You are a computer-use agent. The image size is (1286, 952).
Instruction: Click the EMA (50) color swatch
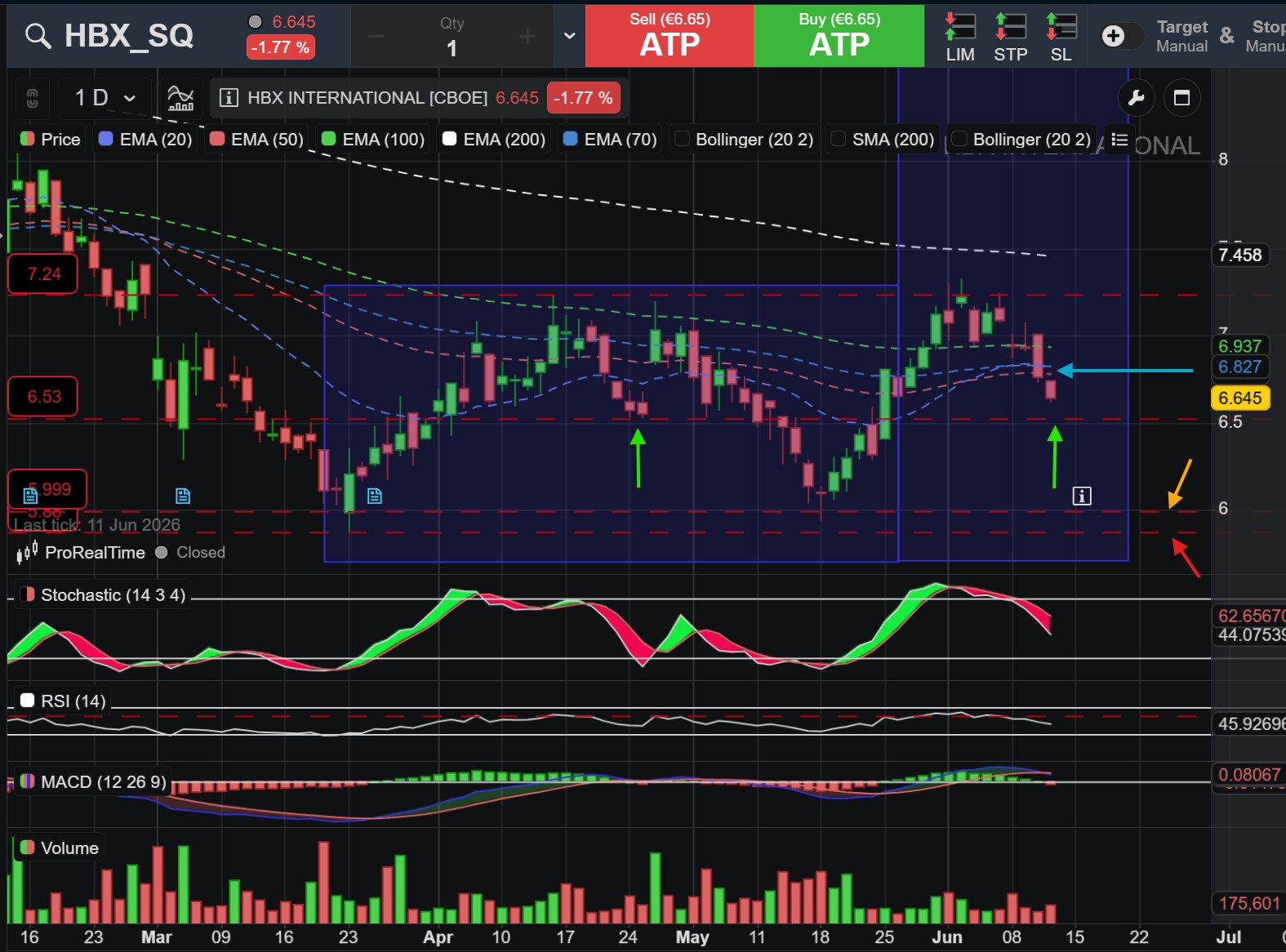pos(216,139)
